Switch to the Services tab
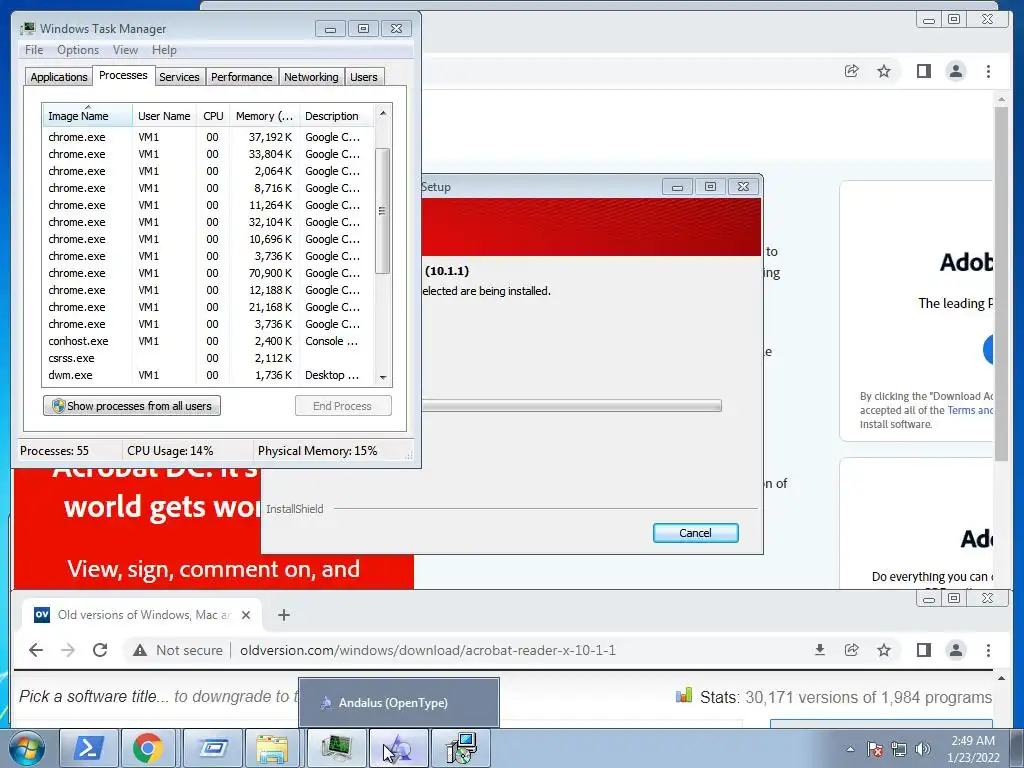This screenshot has width=1024, height=768. pyautogui.click(x=179, y=77)
